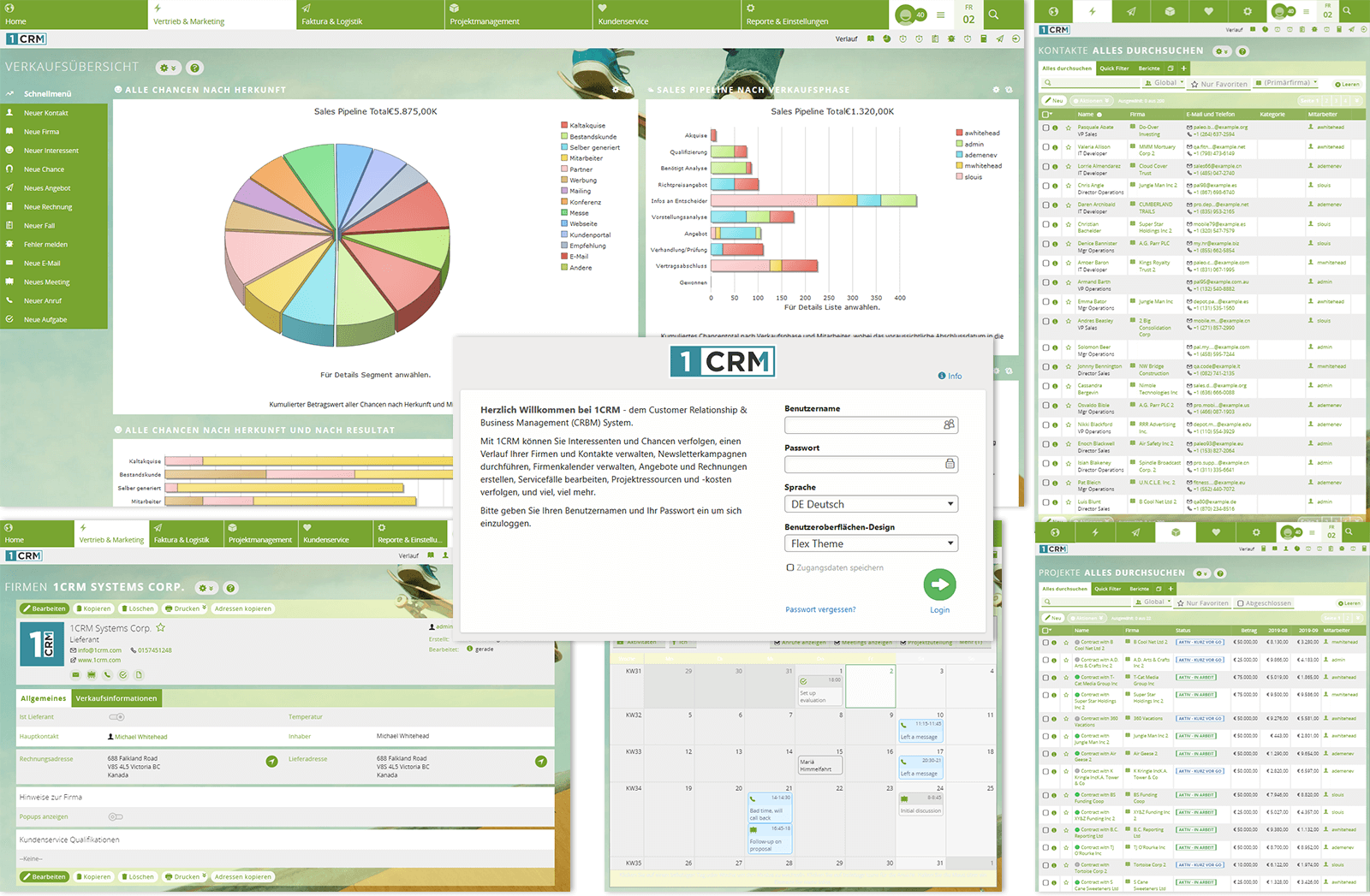The height and width of the screenshot is (896, 1370).
Task: Click the phone call icon under 1CRM Systems Corp.
Action: coord(107,674)
